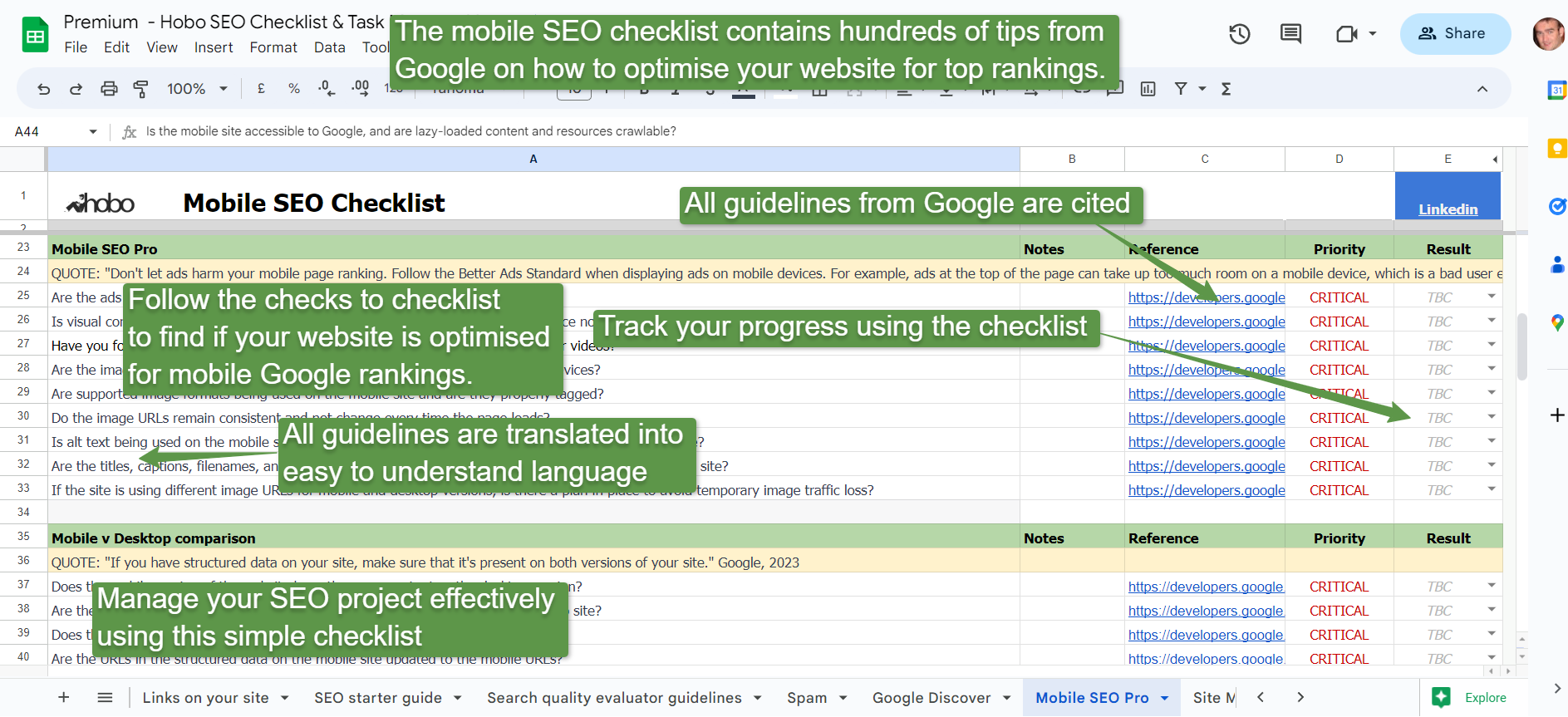Open Google Calendar side panel icon

[x=1556, y=90]
